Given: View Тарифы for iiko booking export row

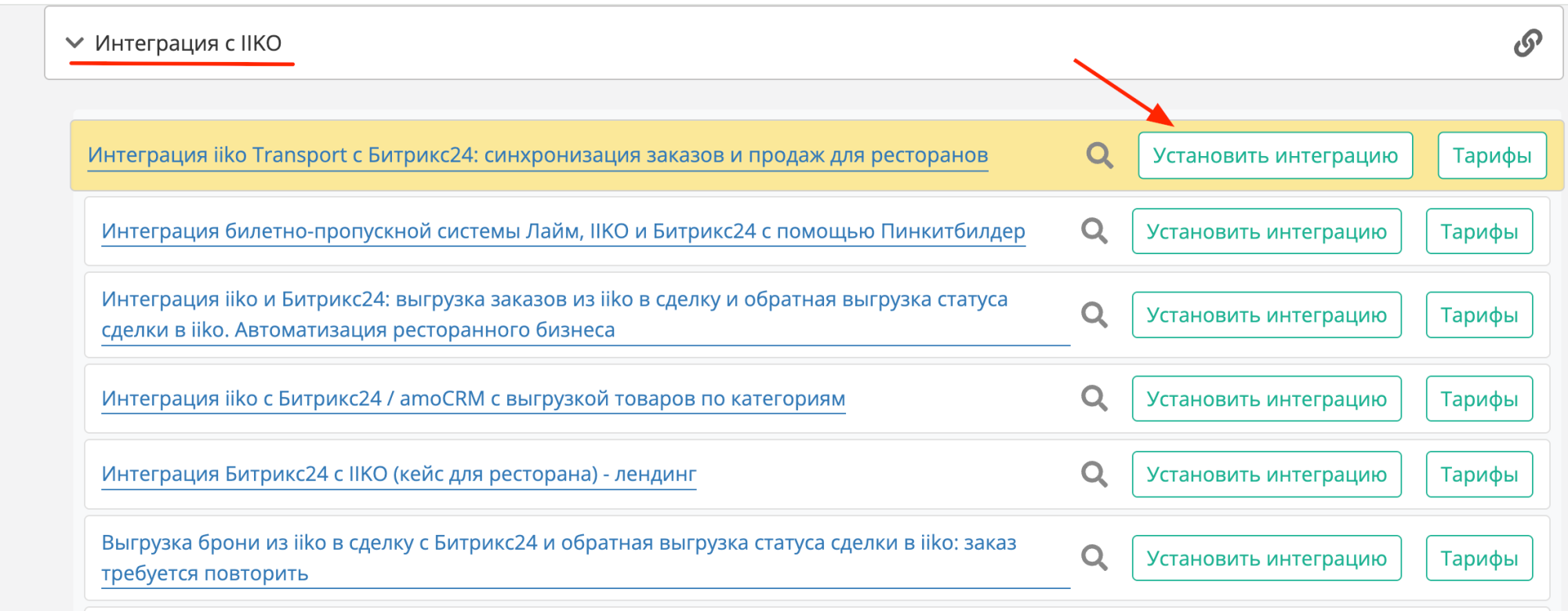Looking at the screenshot, I should (1479, 558).
